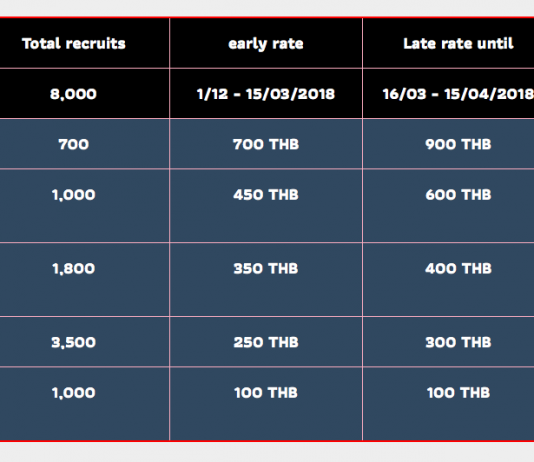Click the 700 THB early rate cell
534x462 pixels.
pos(266,144)
